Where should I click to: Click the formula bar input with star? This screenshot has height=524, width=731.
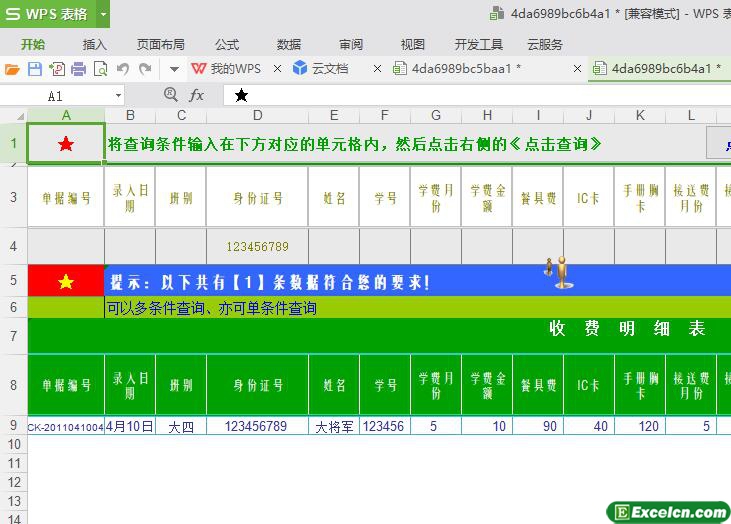[477, 96]
